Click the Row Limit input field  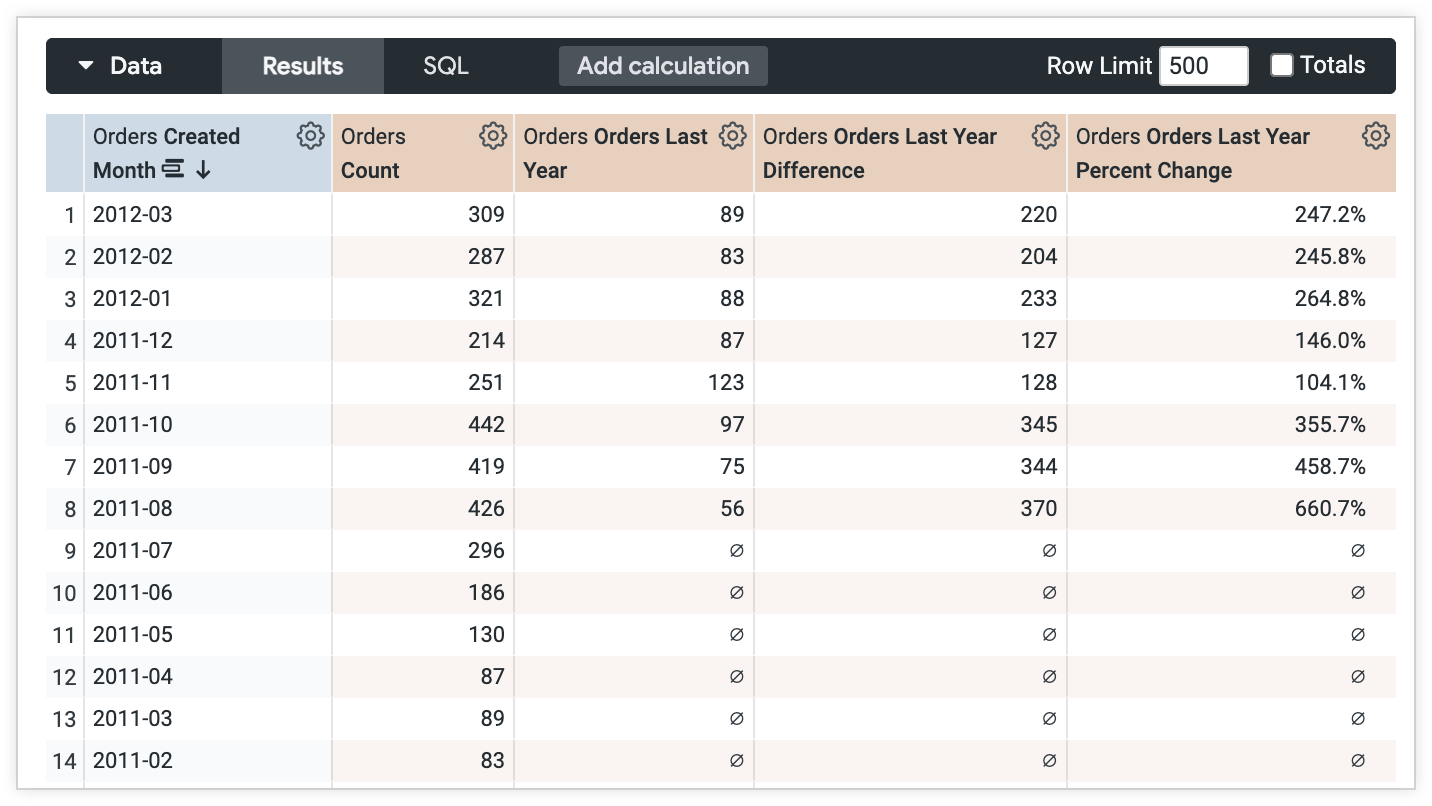point(1203,64)
